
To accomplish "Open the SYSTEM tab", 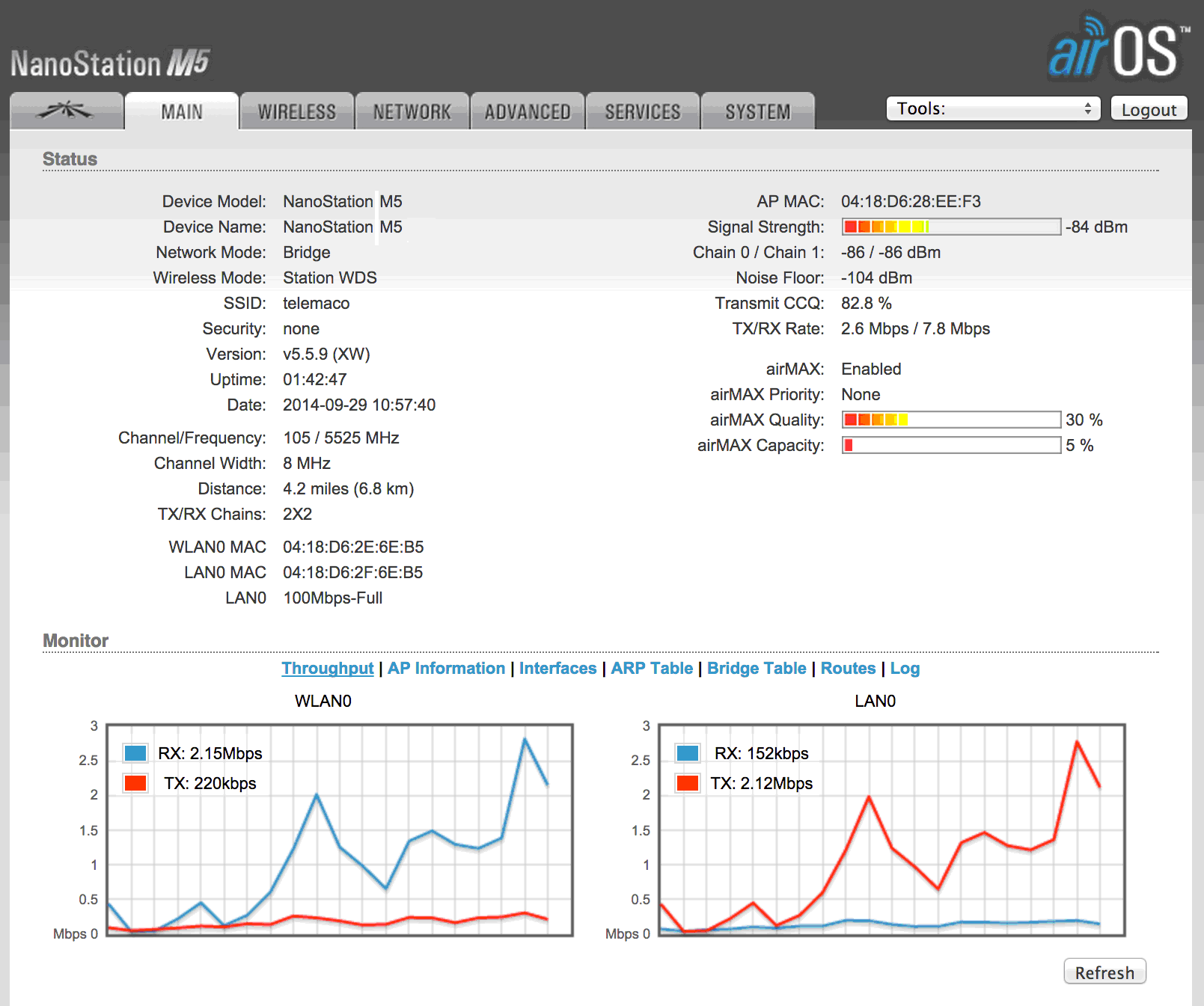I will 757,111.
